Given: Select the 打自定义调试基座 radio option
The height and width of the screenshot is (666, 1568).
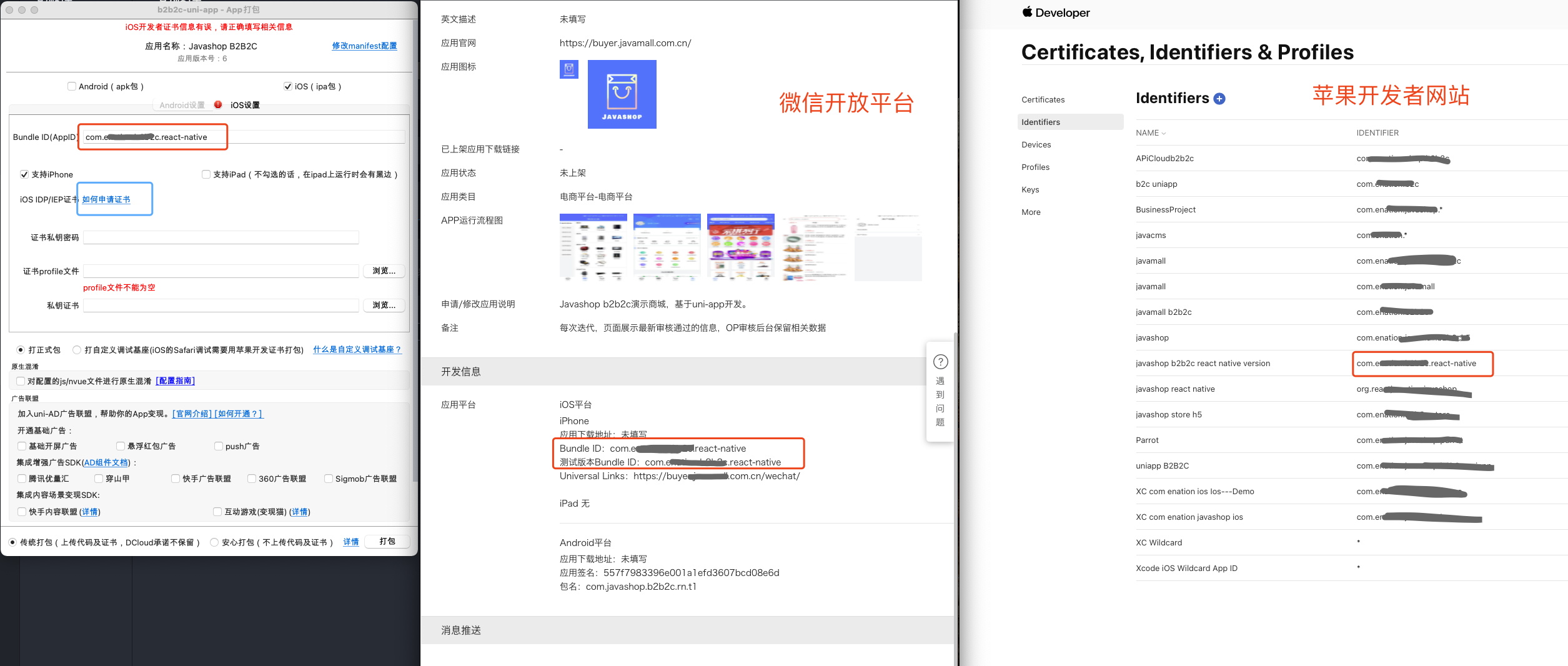Looking at the screenshot, I should (77, 350).
